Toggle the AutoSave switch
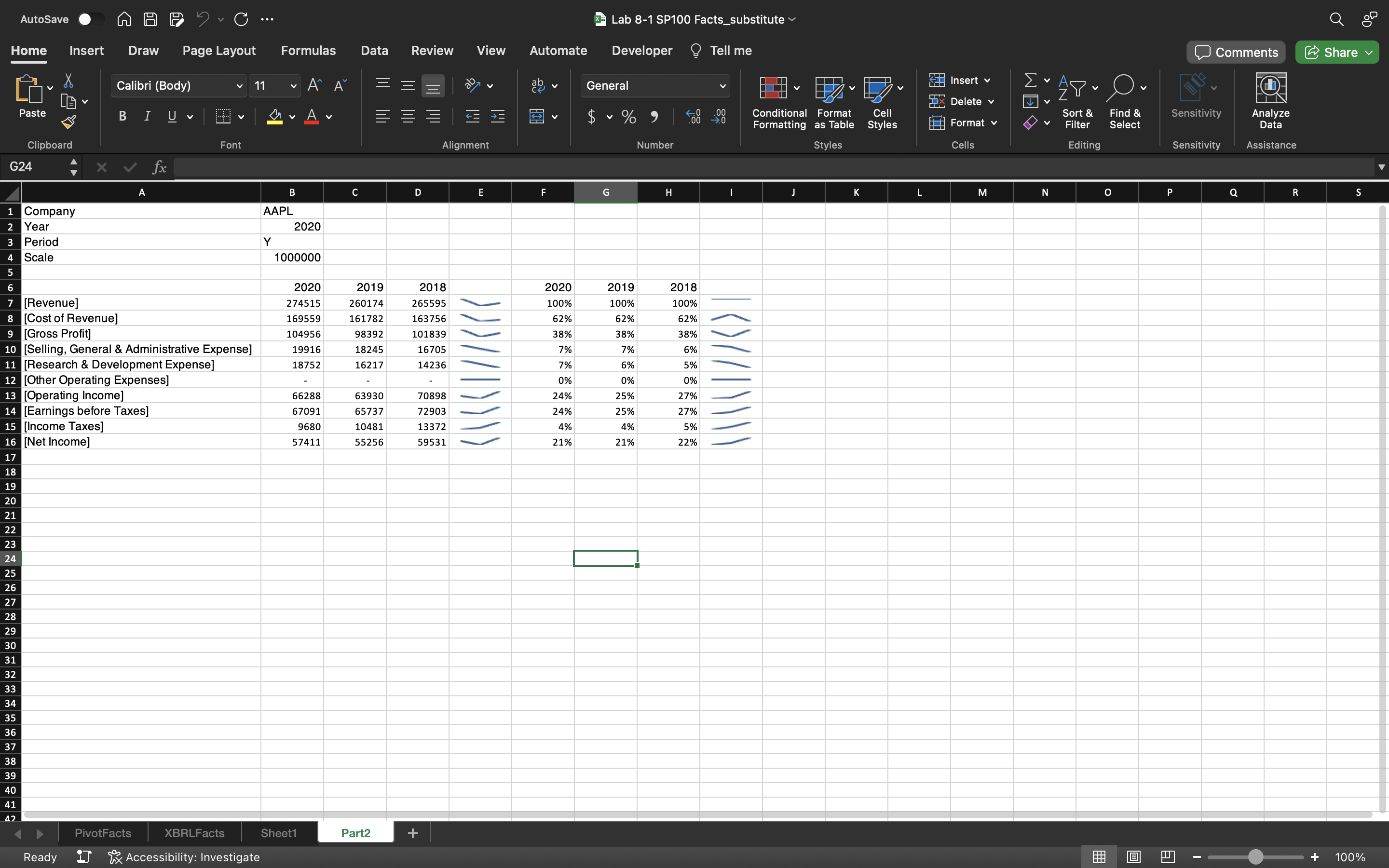 coord(90,19)
